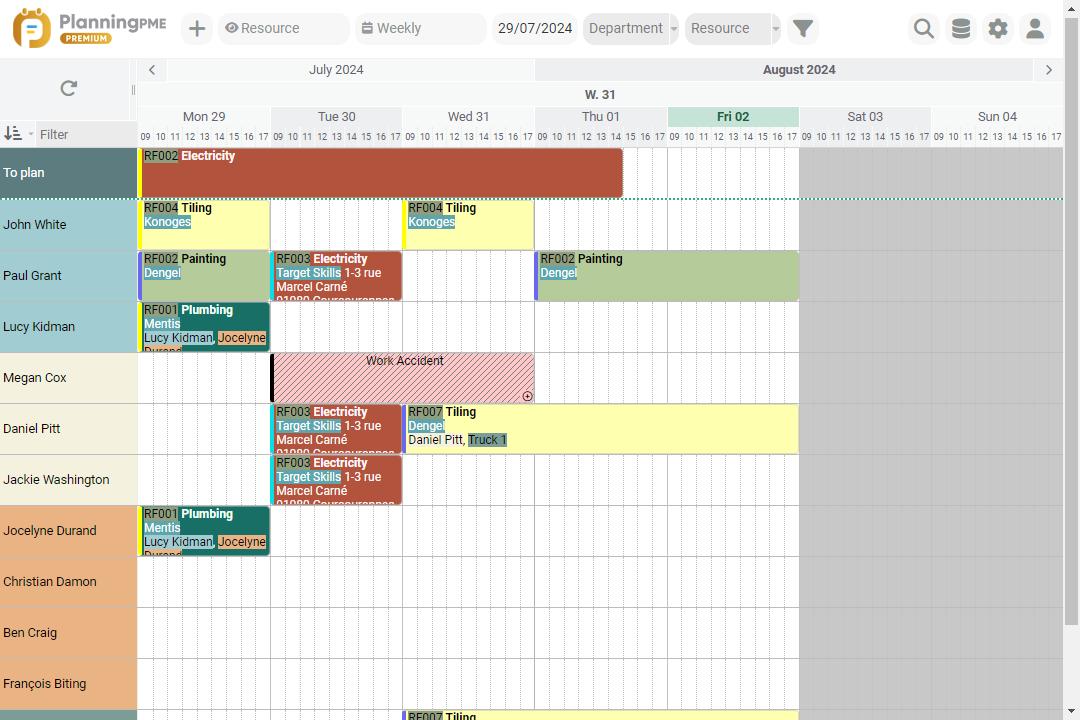This screenshot has width=1080, height=720.
Task: Select John White resource row
Action: (x=68, y=225)
